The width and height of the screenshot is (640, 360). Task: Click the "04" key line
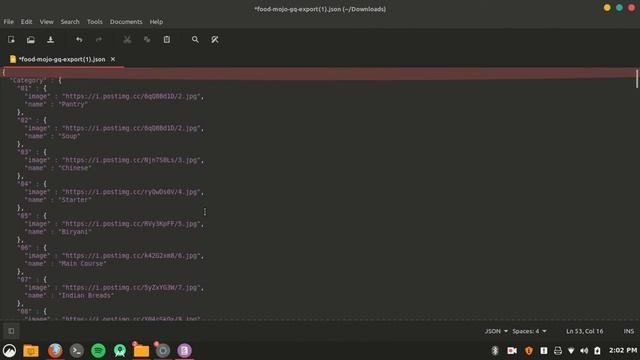coord(32,184)
